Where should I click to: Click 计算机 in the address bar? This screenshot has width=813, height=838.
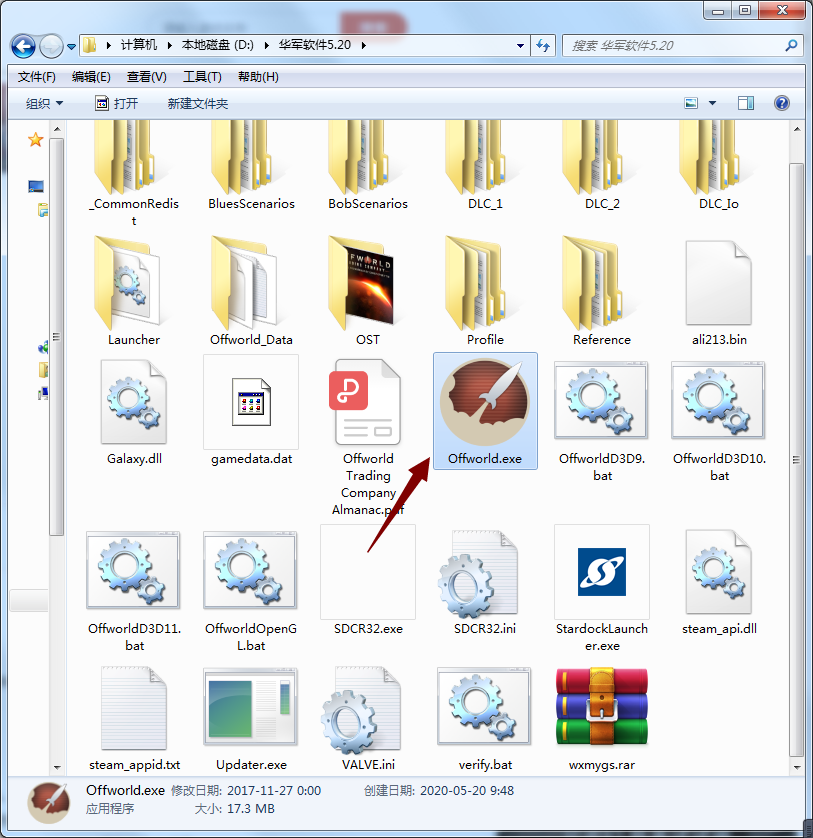[138, 45]
